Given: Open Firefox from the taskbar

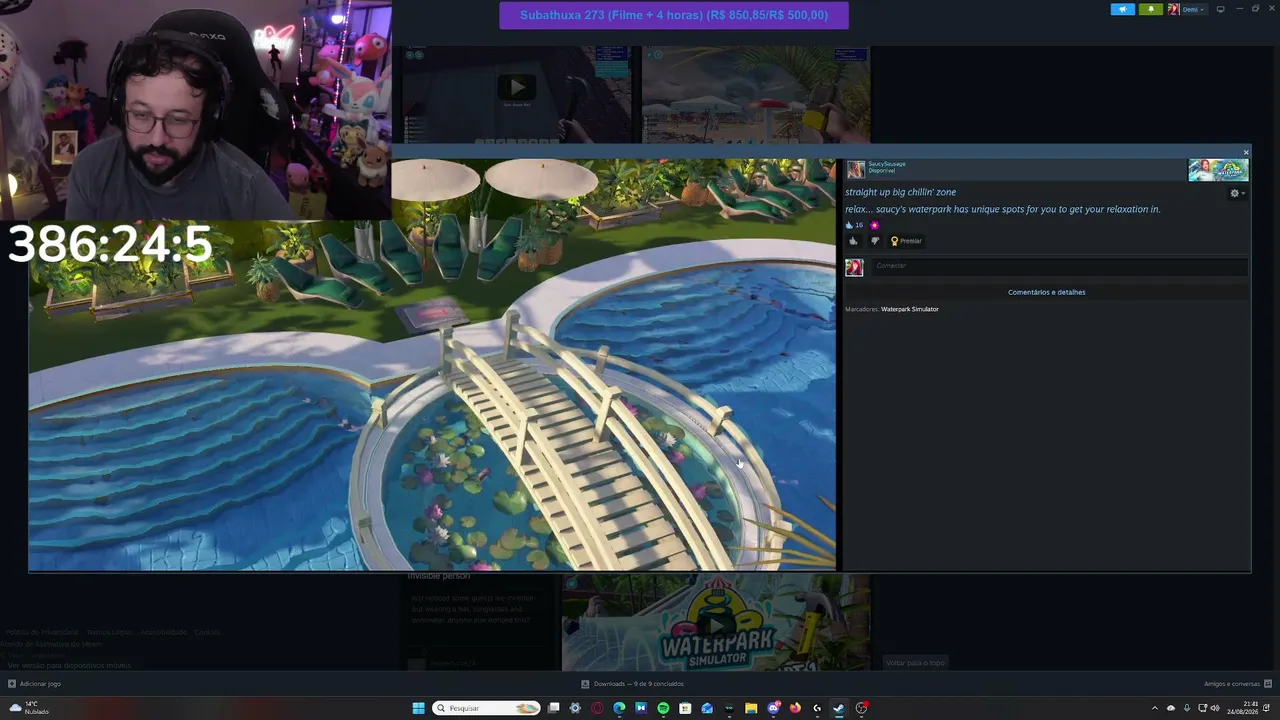Looking at the screenshot, I should coord(795,708).
